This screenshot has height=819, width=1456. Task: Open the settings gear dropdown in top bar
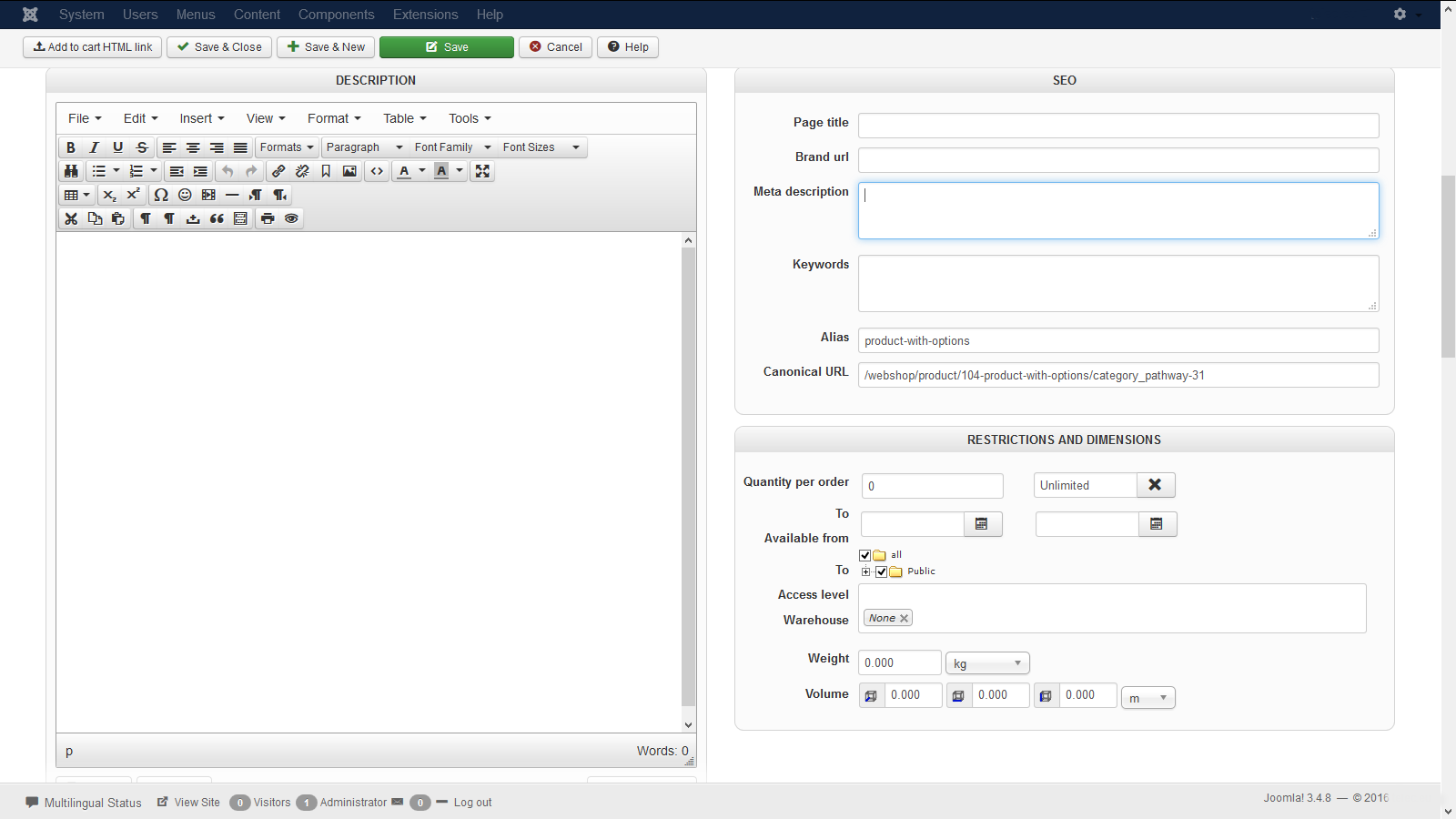coord(1406,14)
